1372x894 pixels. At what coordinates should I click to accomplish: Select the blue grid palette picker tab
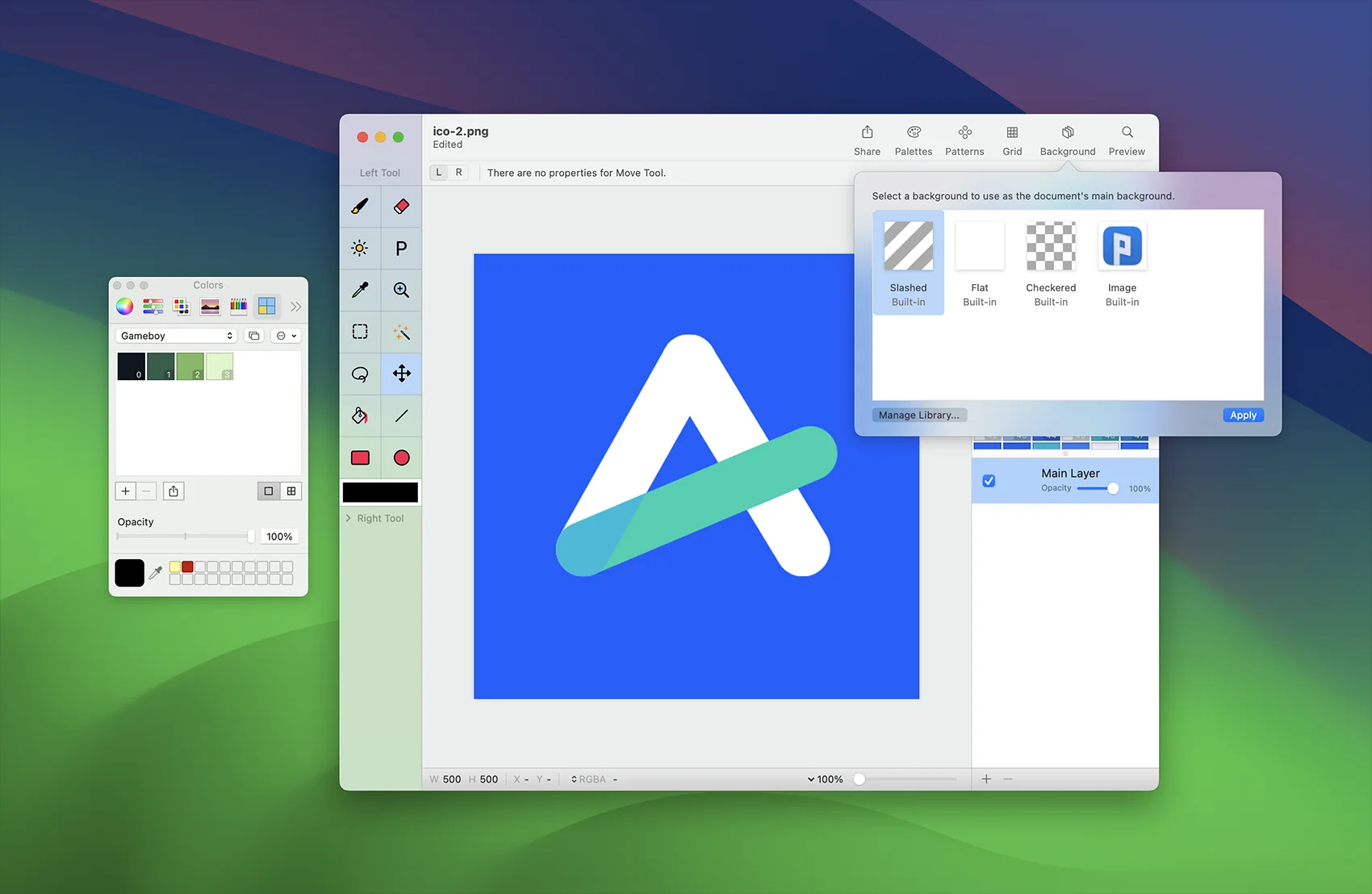(x=266, y=307)
